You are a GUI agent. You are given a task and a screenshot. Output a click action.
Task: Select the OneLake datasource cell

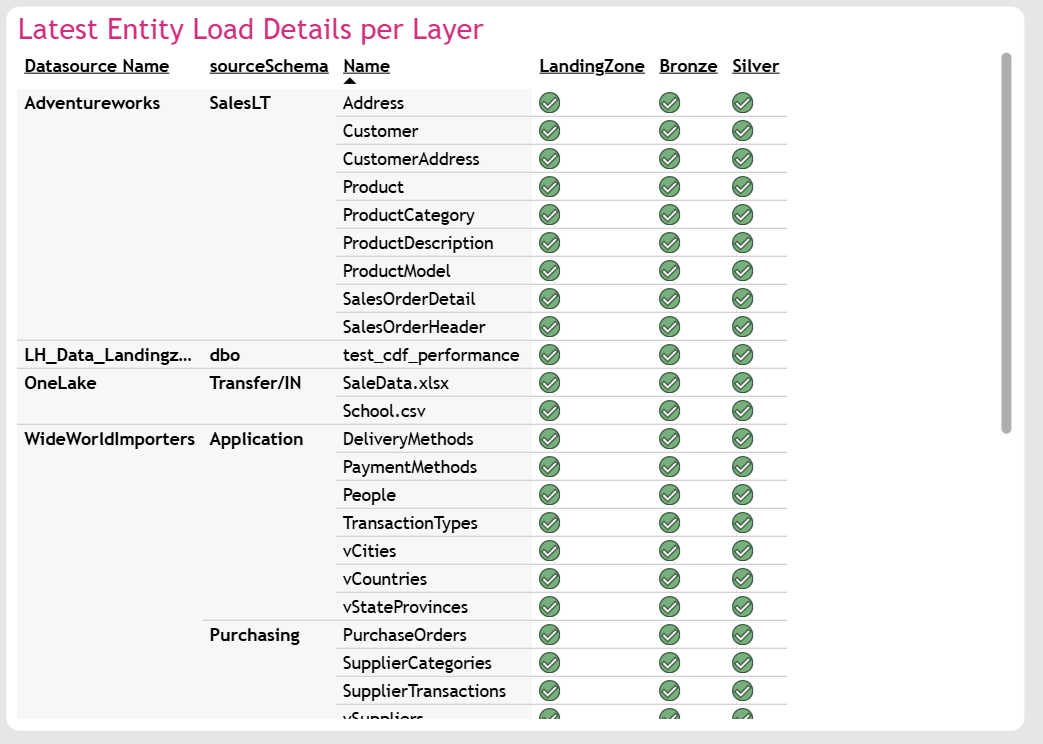click(x=60, y=383)
